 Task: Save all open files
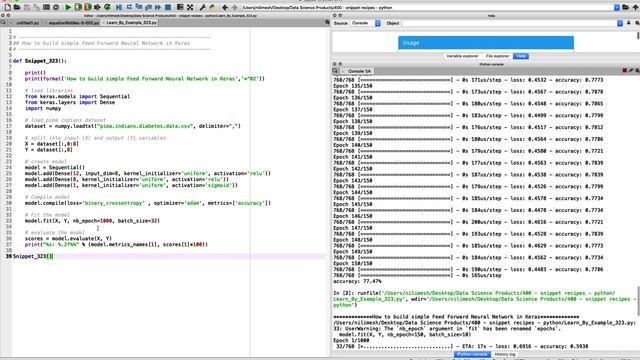pyautogui.click(x=36, y=7)
